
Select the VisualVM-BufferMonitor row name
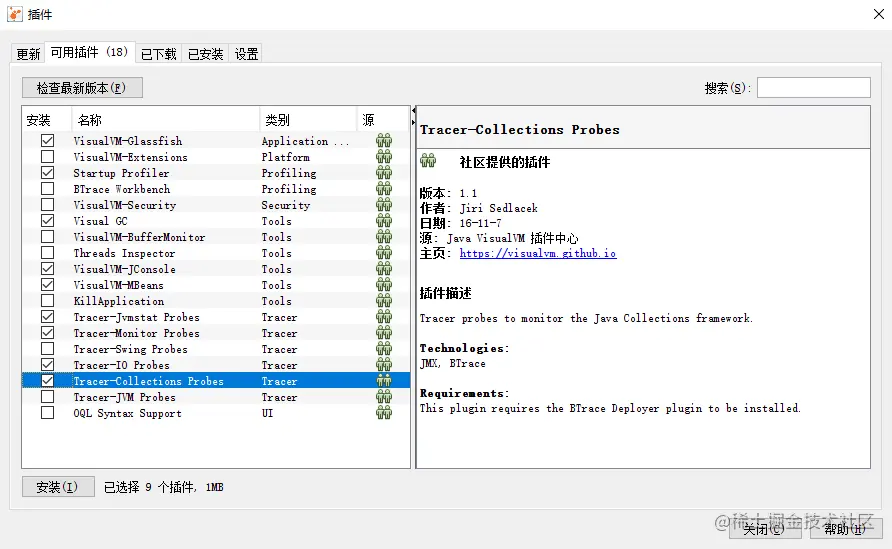pyautogui.click(x=139, y=237)
